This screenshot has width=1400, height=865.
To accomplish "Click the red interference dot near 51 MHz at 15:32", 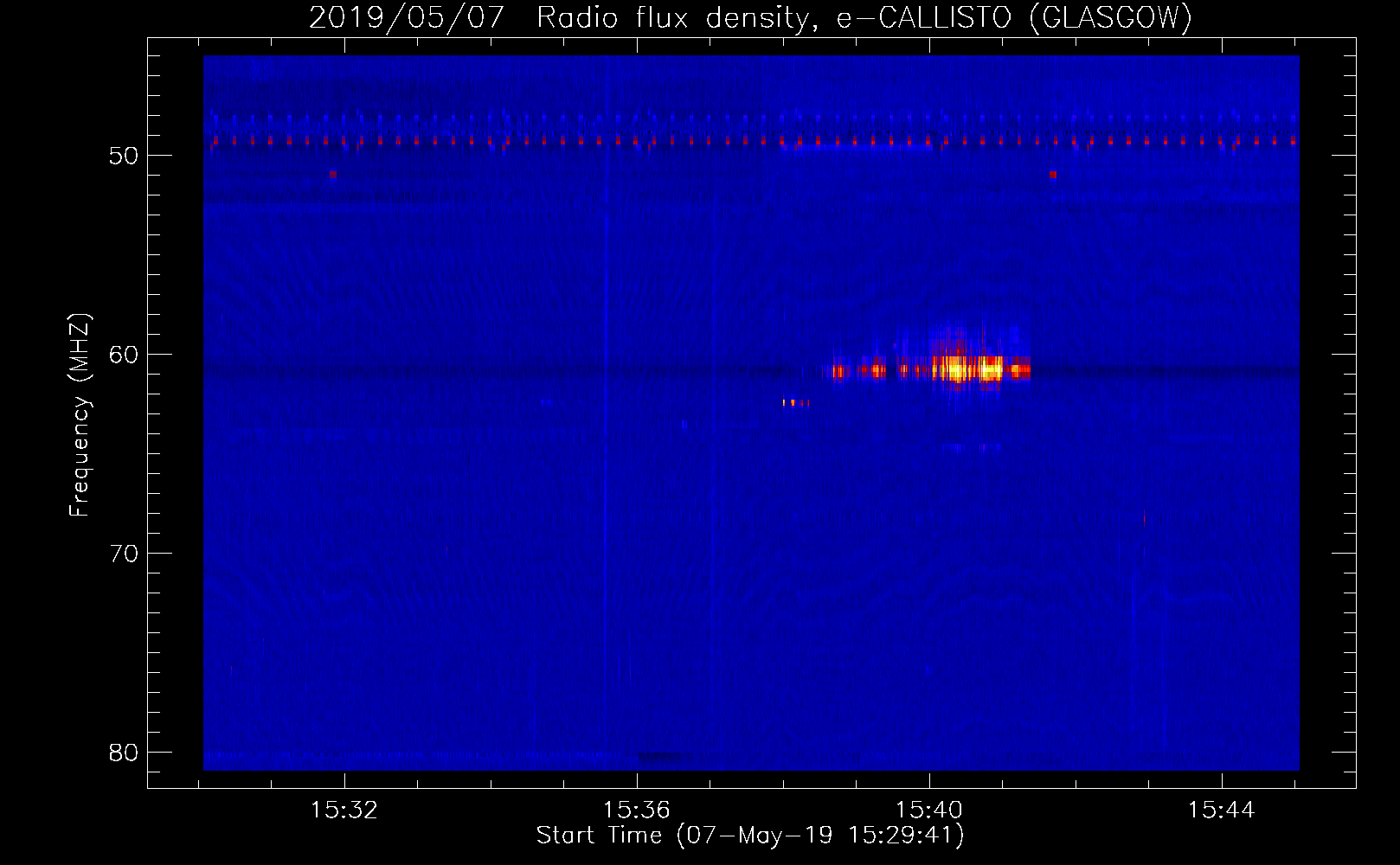I will (x=333, y=174).
